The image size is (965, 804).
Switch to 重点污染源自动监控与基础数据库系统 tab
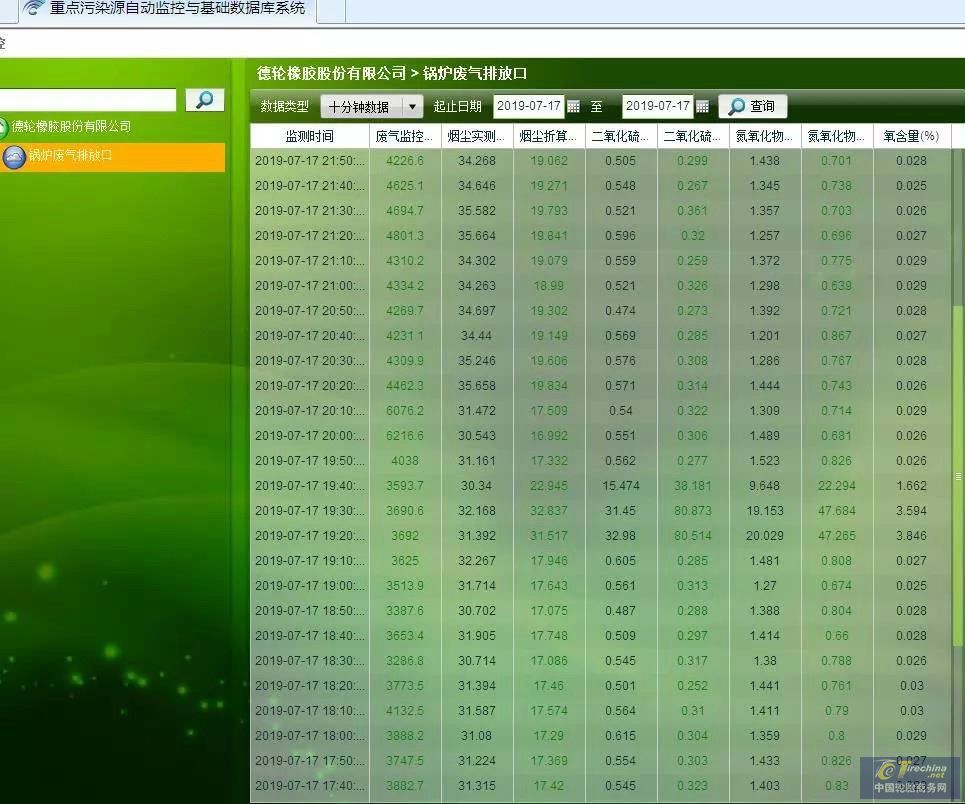pyautogui.click(x=167, y=10)
